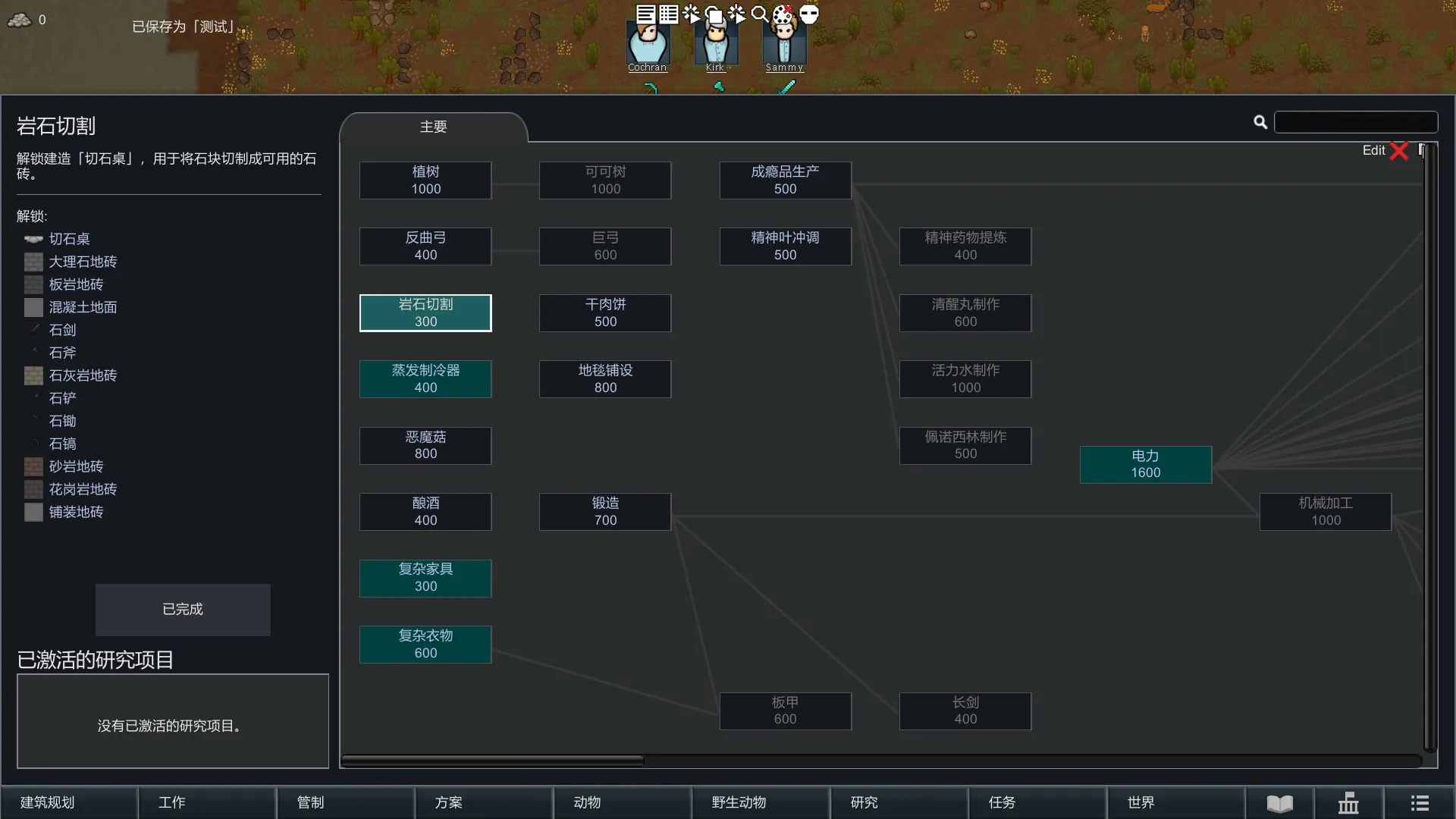1456x819 pixels.
Task: Click the research search input field
Action: click(1355, 122)
